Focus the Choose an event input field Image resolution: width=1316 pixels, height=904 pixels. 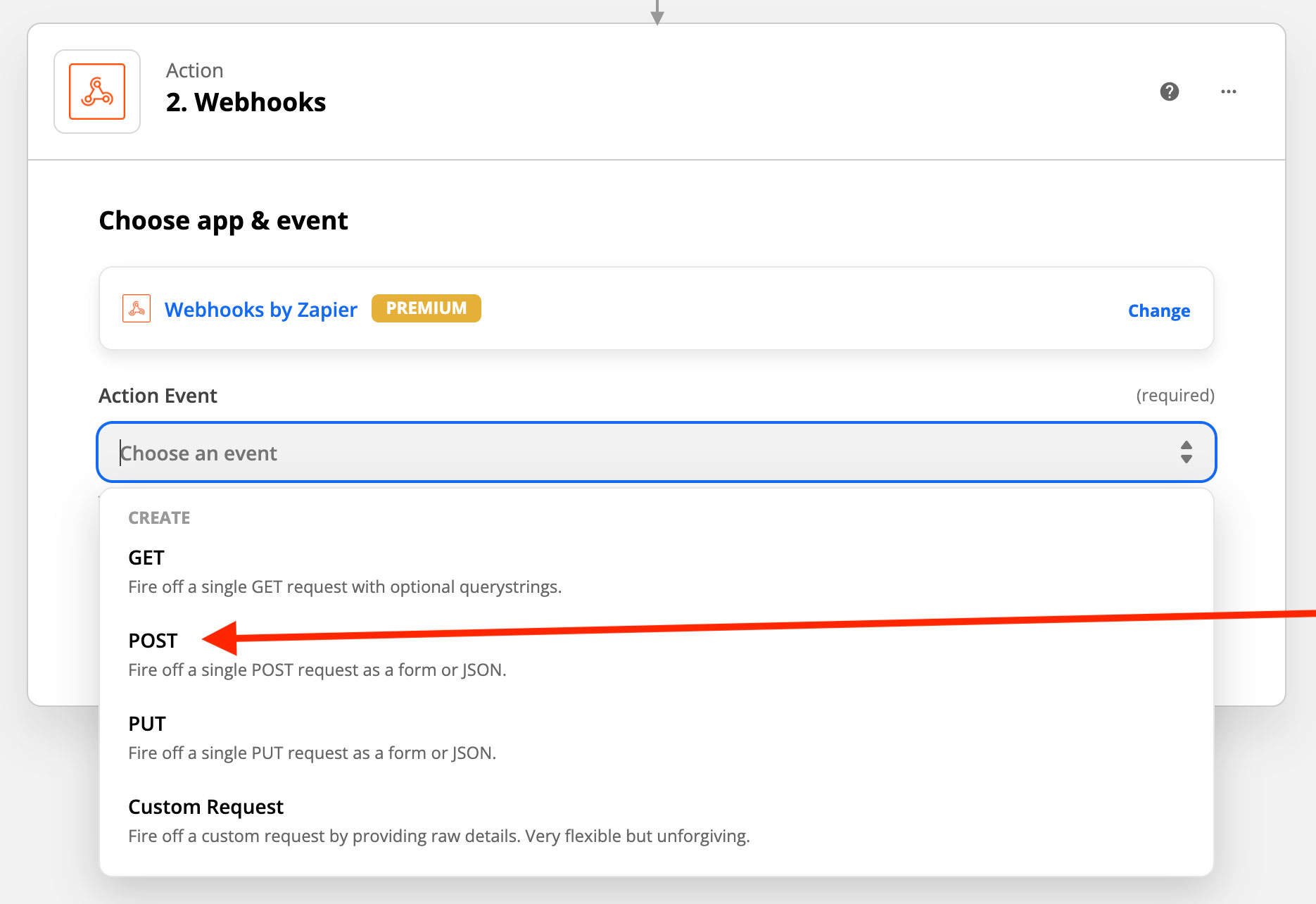pyautogui.click(x=657, y=452)
